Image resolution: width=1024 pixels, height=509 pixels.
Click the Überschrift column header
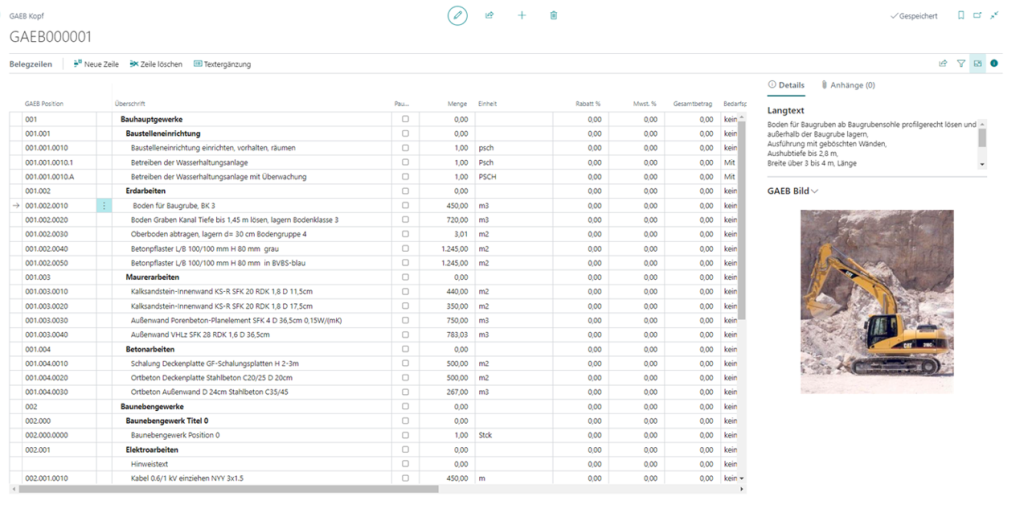tap(130, 104)
